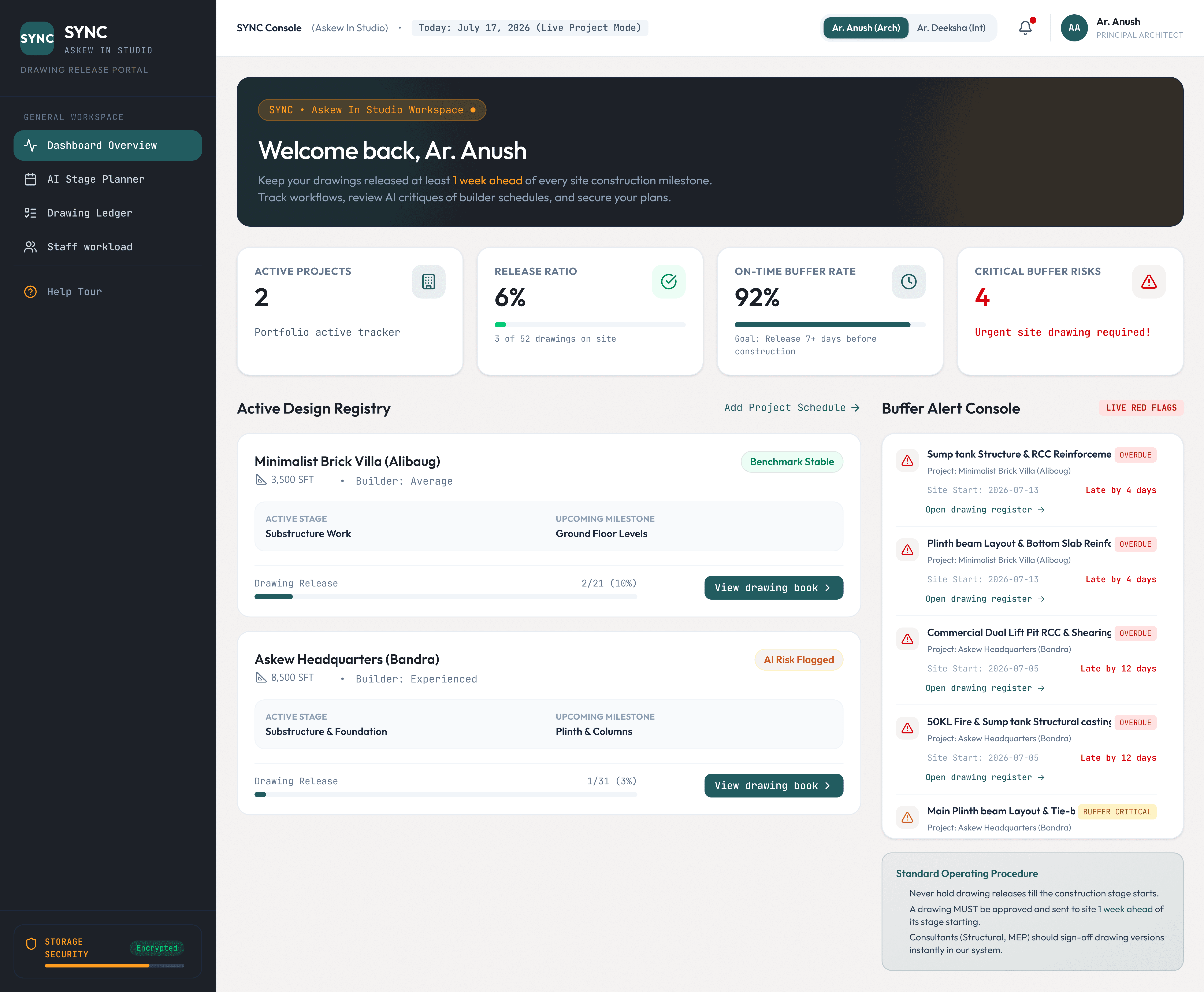Switch to Ar. Anush (Arch) role
This screenshot has height=992, width=1204.
coord(866,28)
